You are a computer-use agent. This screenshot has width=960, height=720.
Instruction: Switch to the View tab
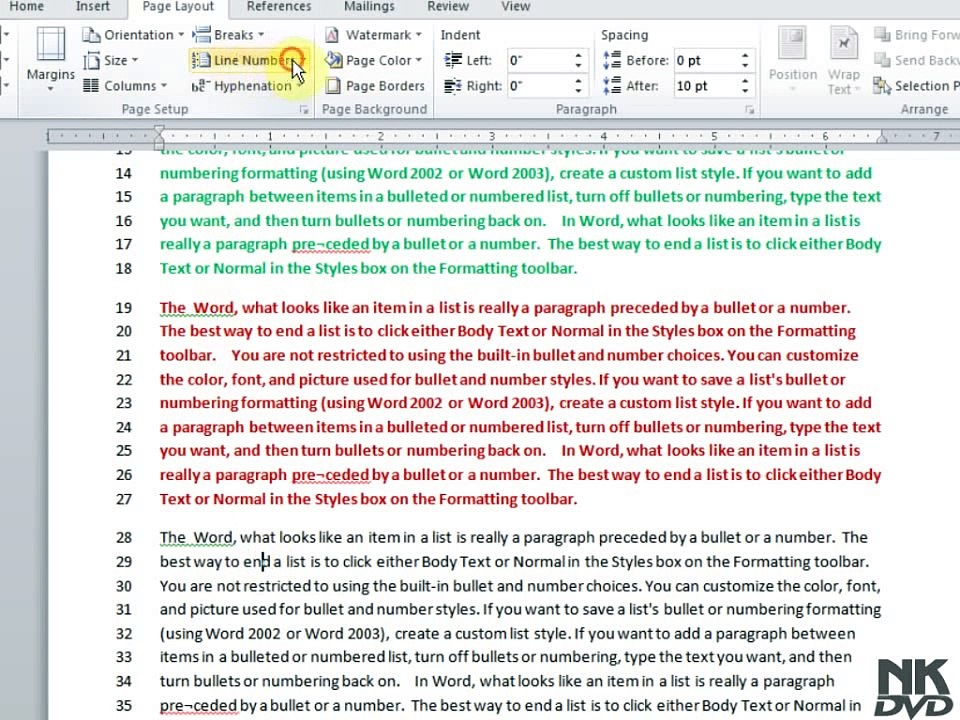[x=516, y=7]
